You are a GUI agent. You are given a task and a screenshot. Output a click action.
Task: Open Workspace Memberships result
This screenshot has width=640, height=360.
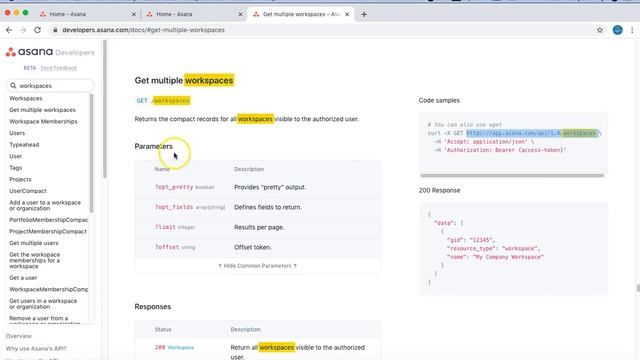[43, 122]
